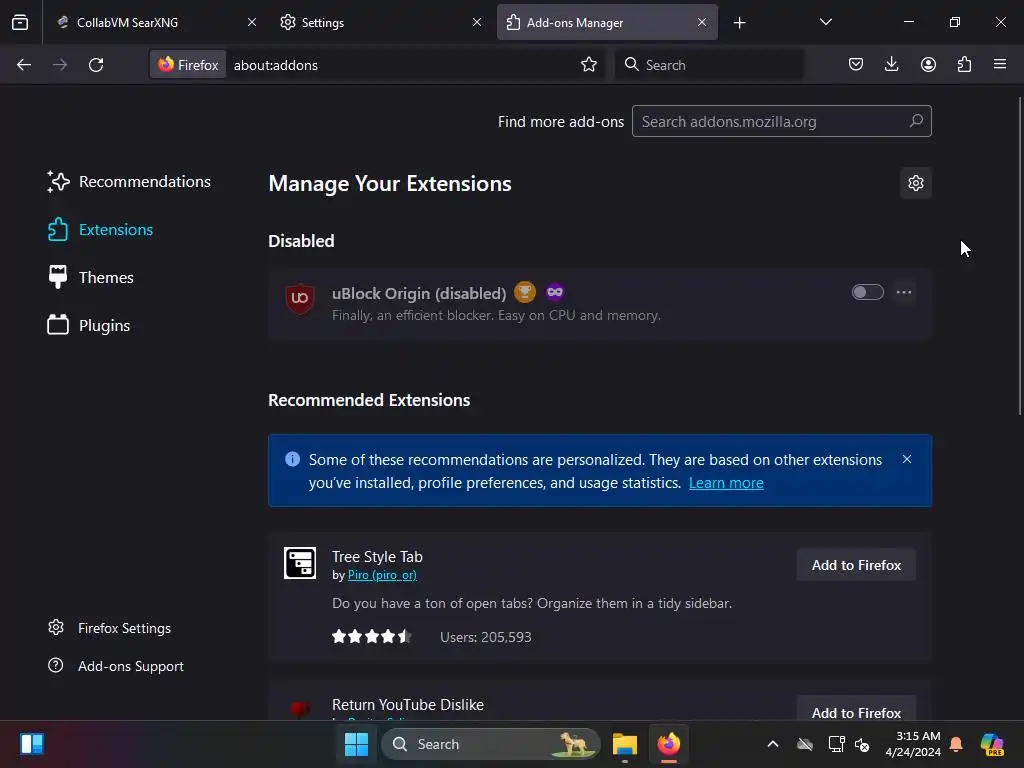The image size is (1024, 768).
Task: Click the uBlock Origin recommended trophy badge
Action: click(524, 292)
